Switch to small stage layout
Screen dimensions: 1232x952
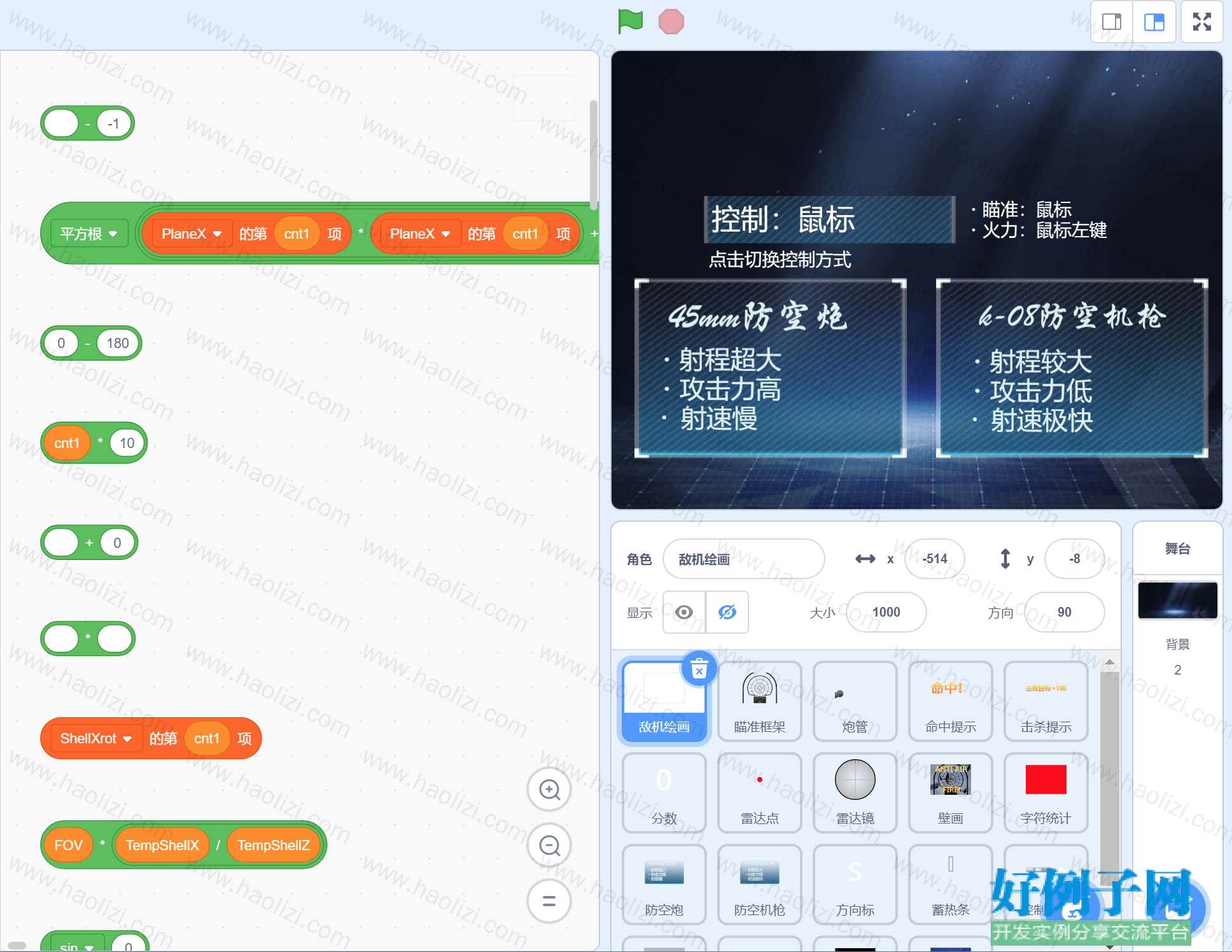(1112, 22)
